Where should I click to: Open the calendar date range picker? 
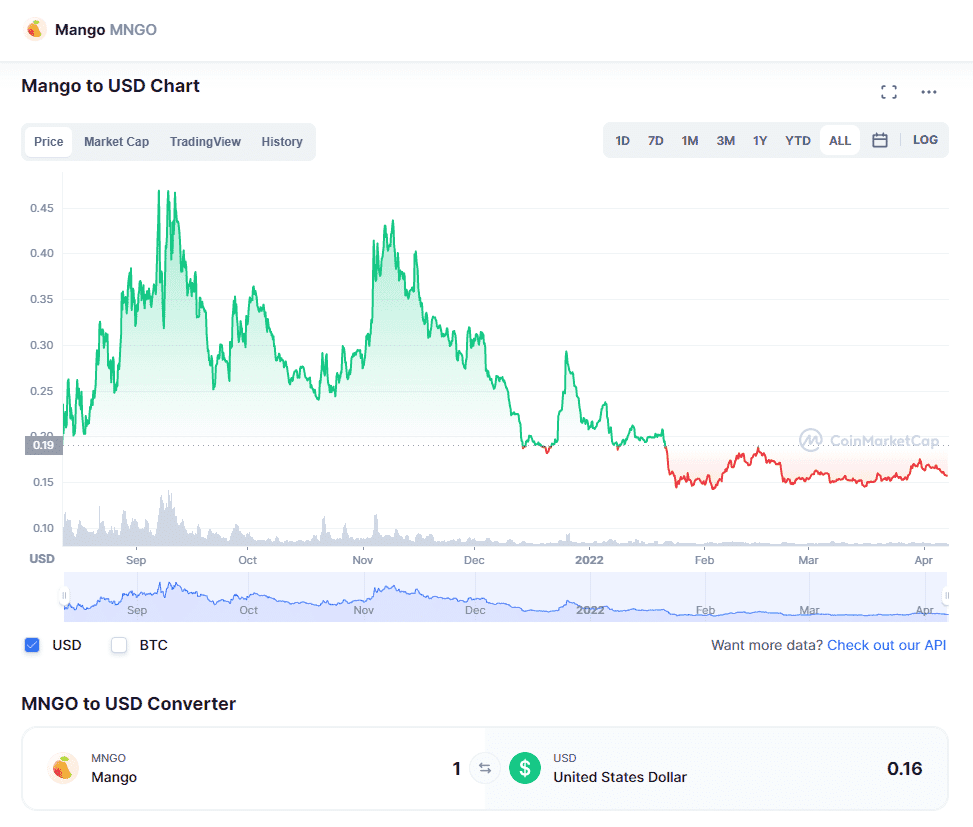pos(879,140)
